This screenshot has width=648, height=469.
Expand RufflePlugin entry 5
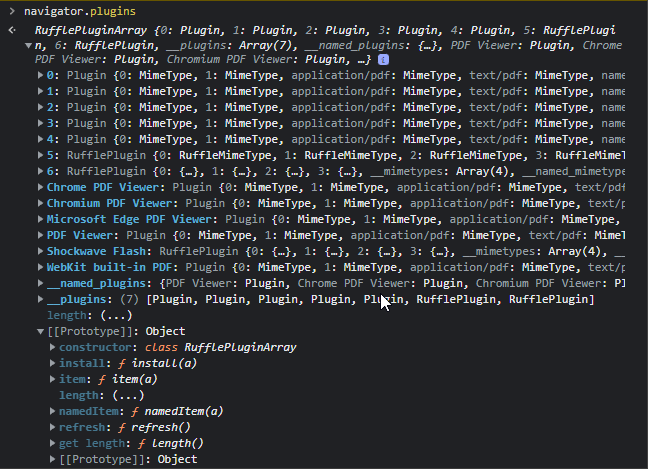[x=40, y=155]
